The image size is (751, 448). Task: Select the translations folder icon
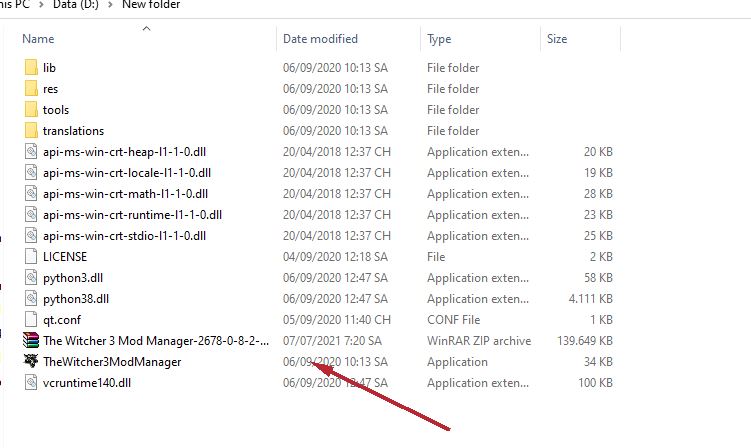[x=30, y=131]
